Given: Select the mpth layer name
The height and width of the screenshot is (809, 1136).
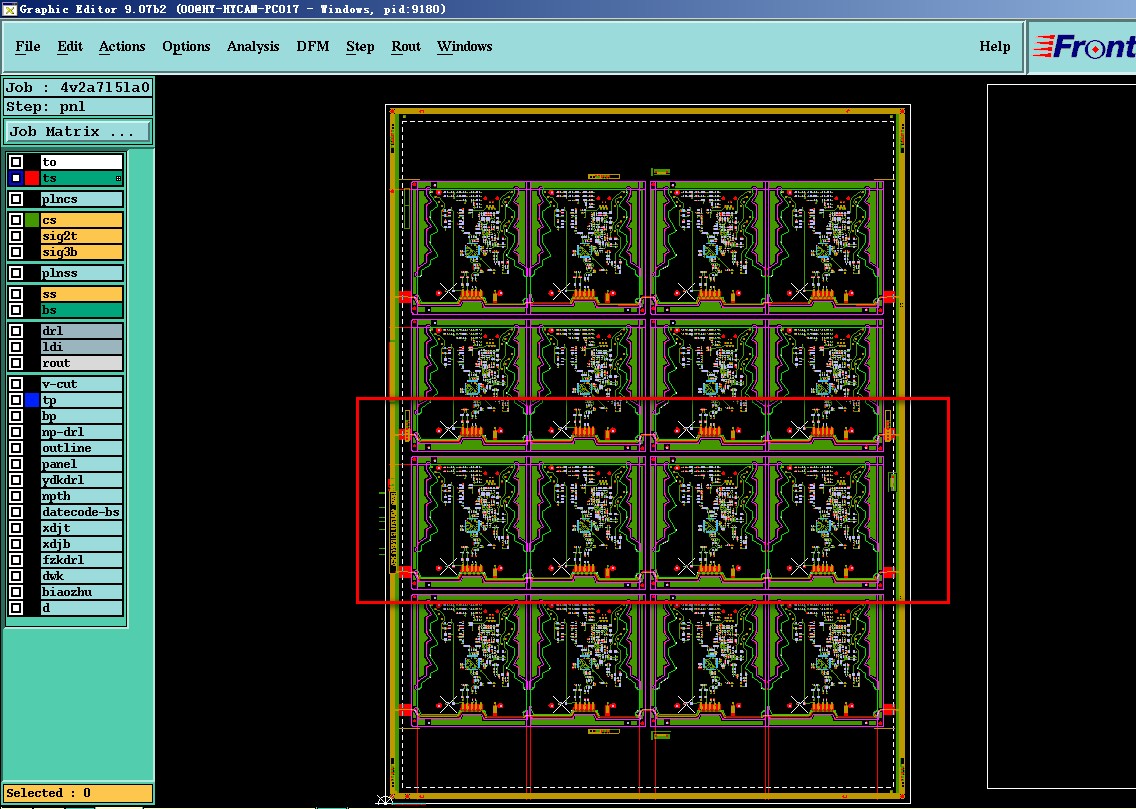Looking at the screenshot, I should (x=81, y=496).
